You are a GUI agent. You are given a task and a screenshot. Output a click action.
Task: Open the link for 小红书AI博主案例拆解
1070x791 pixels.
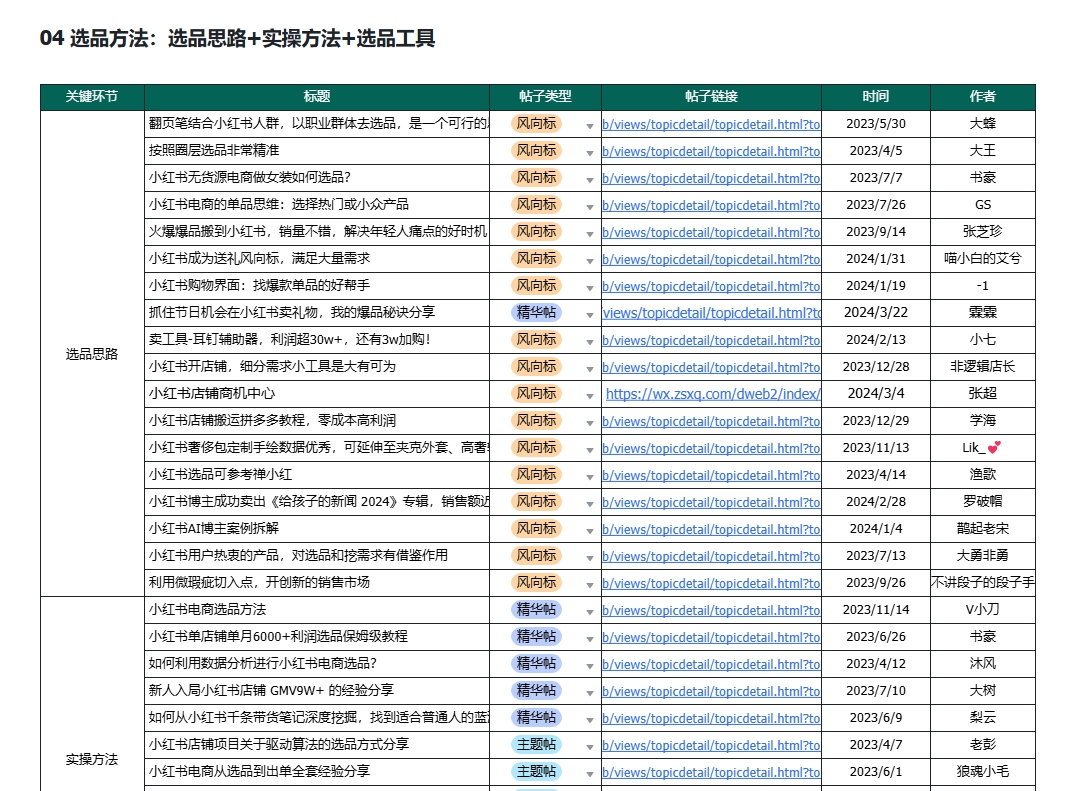pos(711,529)
